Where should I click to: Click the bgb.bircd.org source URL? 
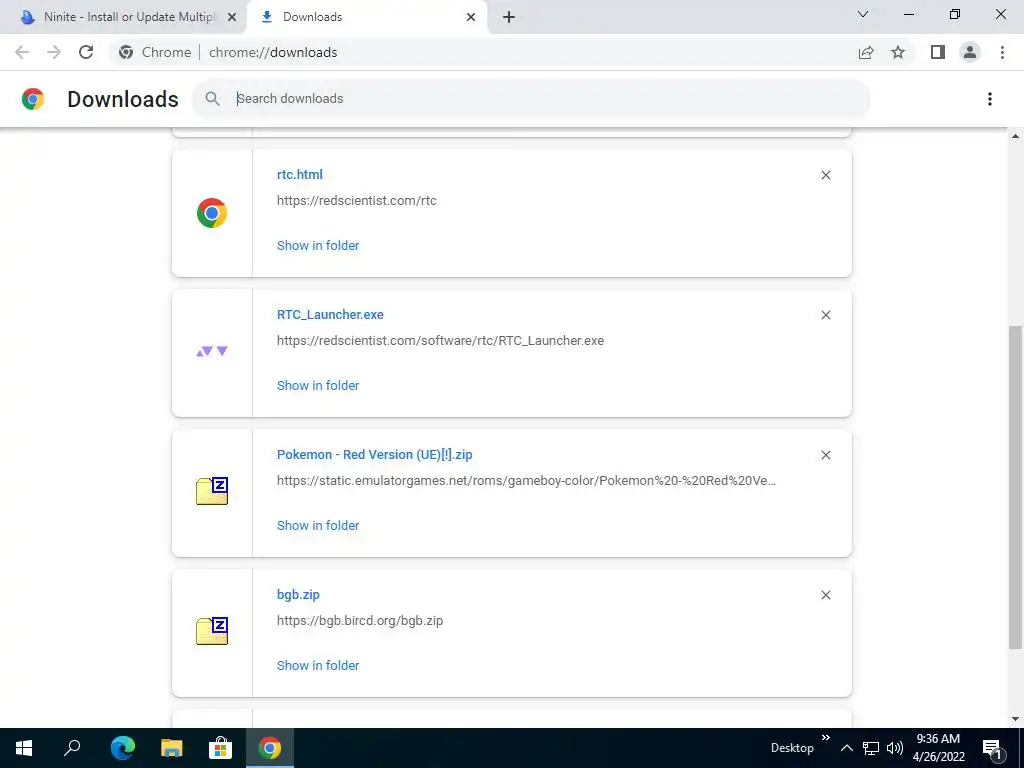(x=360, y=620)
